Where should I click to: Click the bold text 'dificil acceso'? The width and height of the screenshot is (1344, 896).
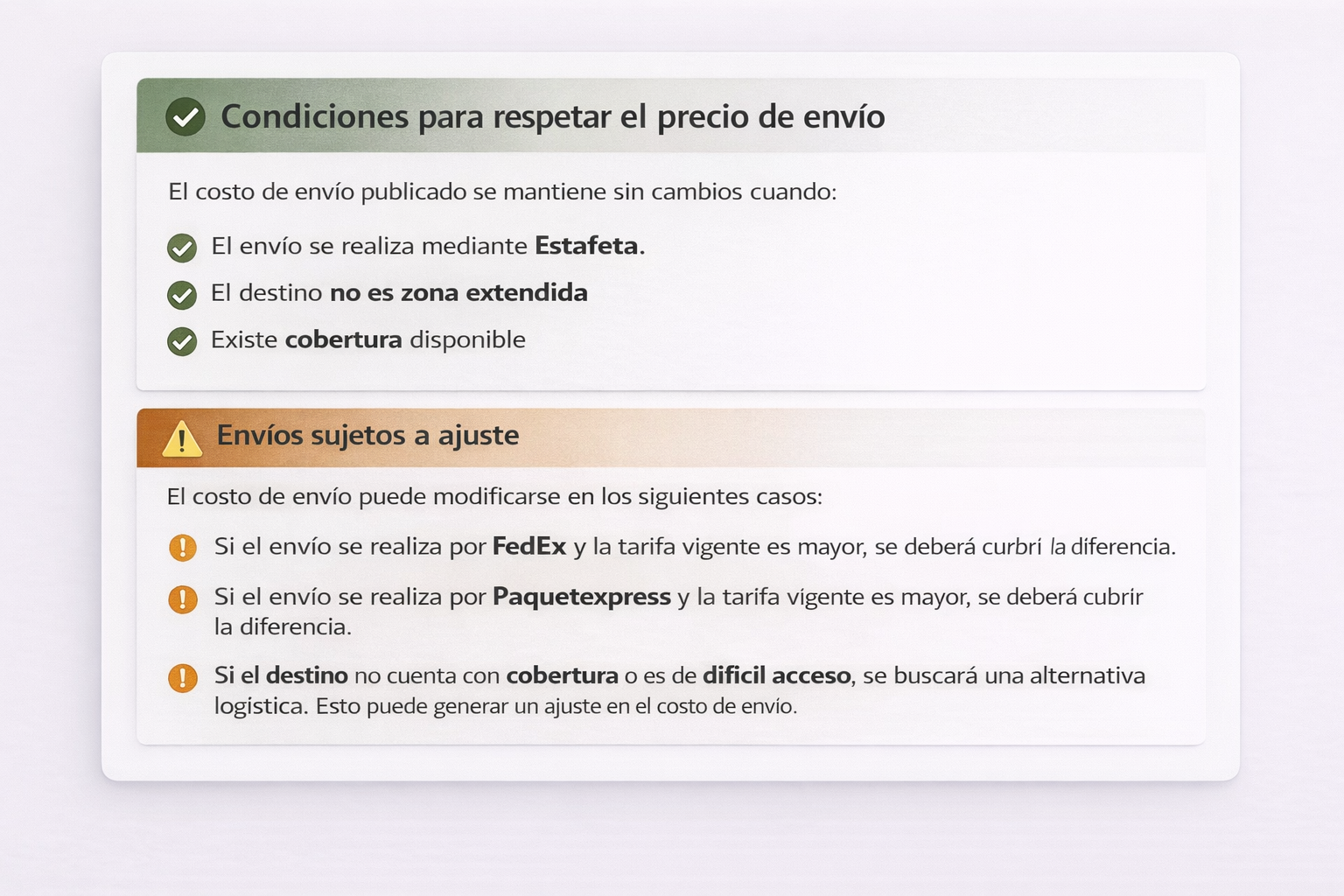coord(777,675)
